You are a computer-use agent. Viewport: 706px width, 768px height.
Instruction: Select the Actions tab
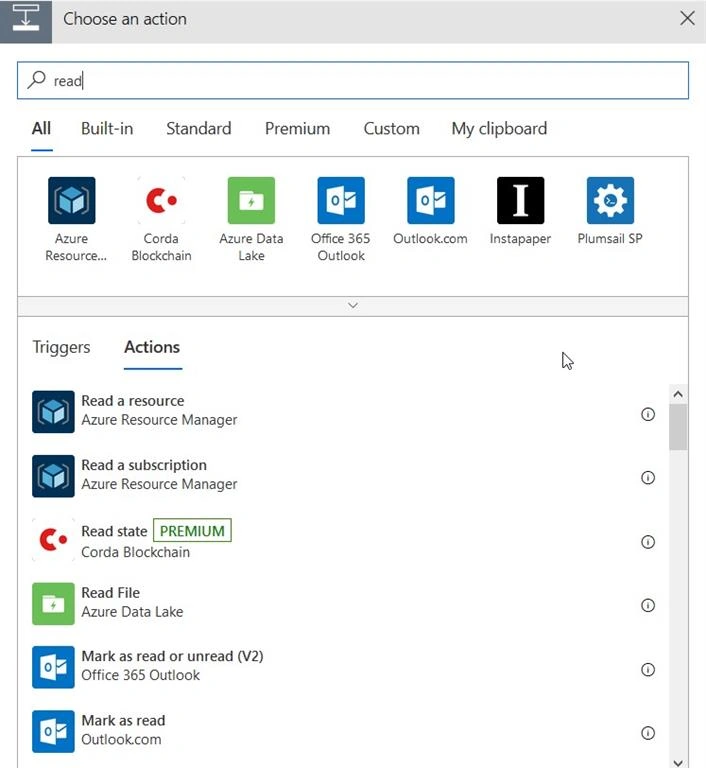tap(152, 347)
